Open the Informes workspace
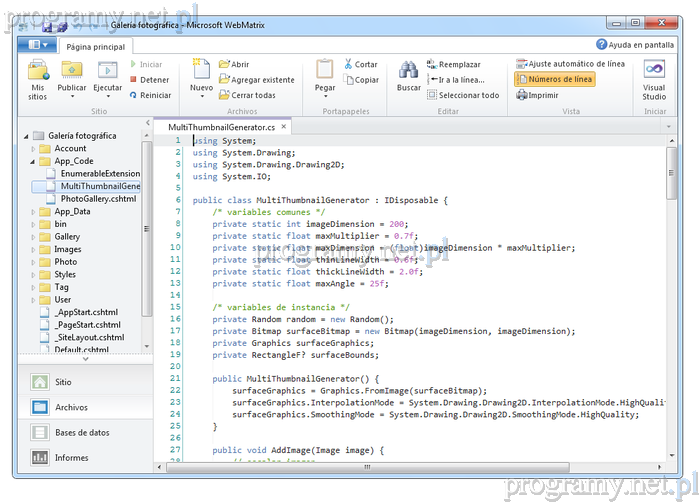700x502 pixels. [x=72, y=457]
